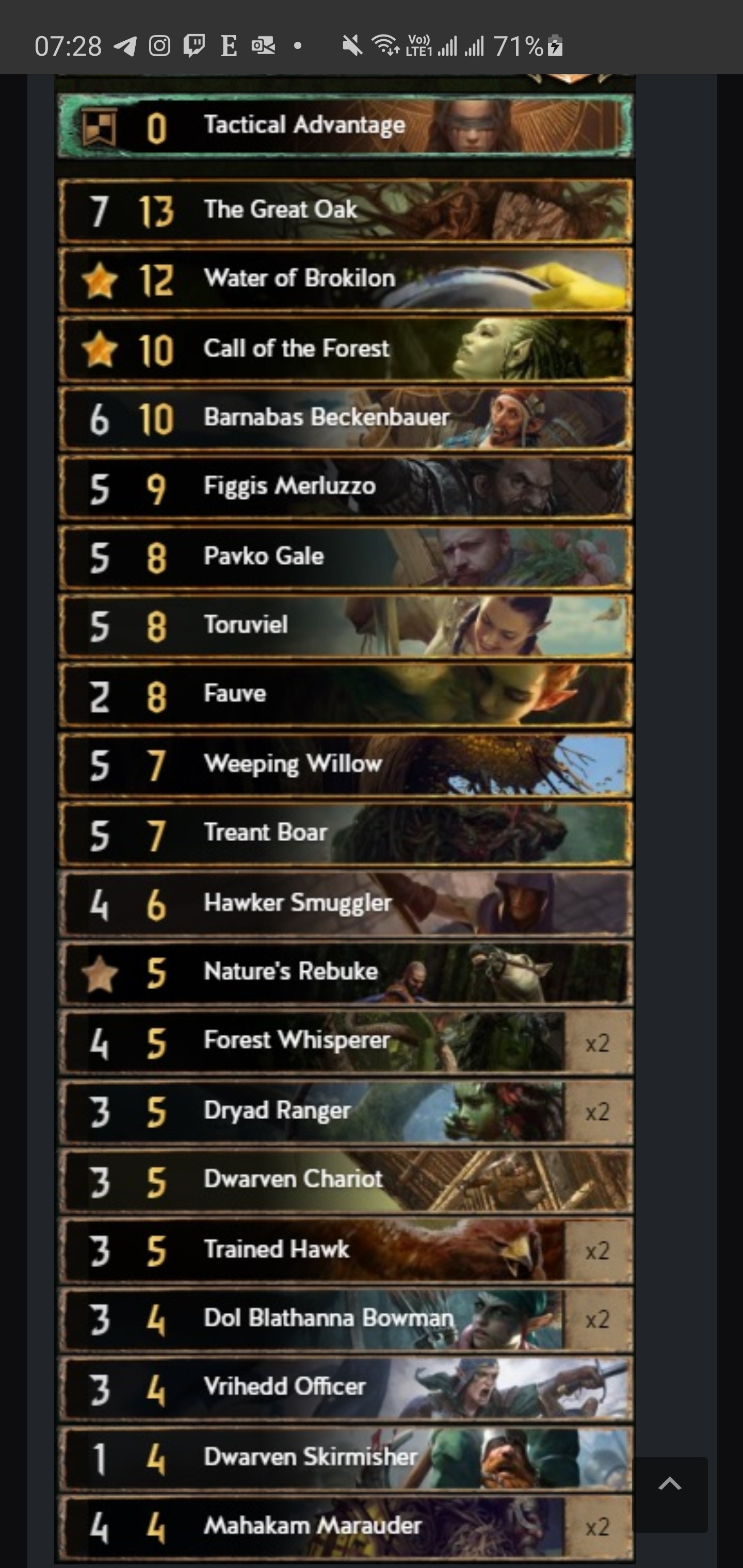Open the Figgis Merluzzo card entry

click(345, 488)
